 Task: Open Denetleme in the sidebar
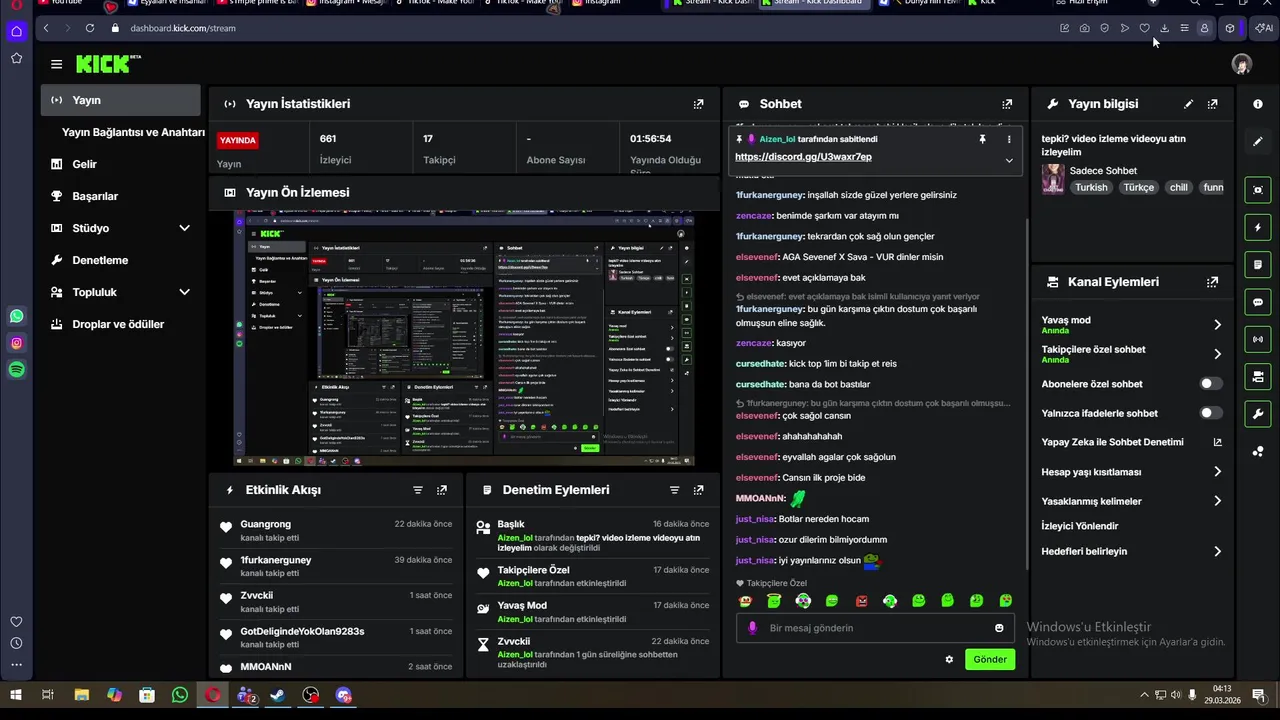tap(100, 260)
